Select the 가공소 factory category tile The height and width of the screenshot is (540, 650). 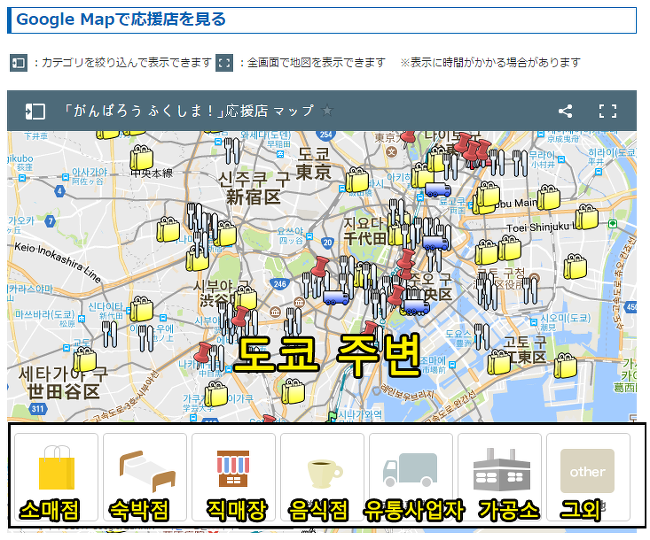click(x=500, y=477)
